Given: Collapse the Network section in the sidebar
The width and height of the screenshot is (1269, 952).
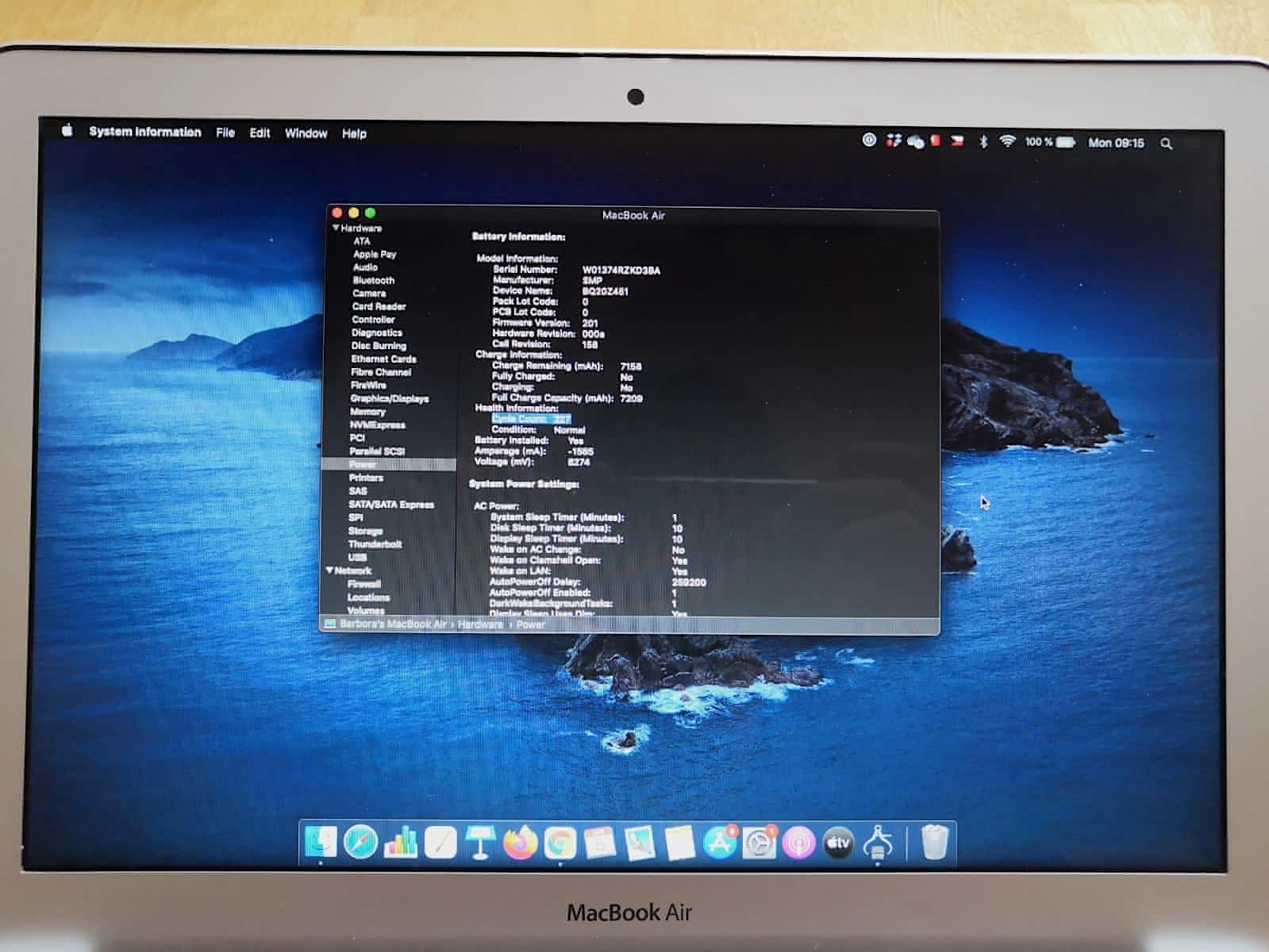Looking at the screenshot, I should click(330, 570).
